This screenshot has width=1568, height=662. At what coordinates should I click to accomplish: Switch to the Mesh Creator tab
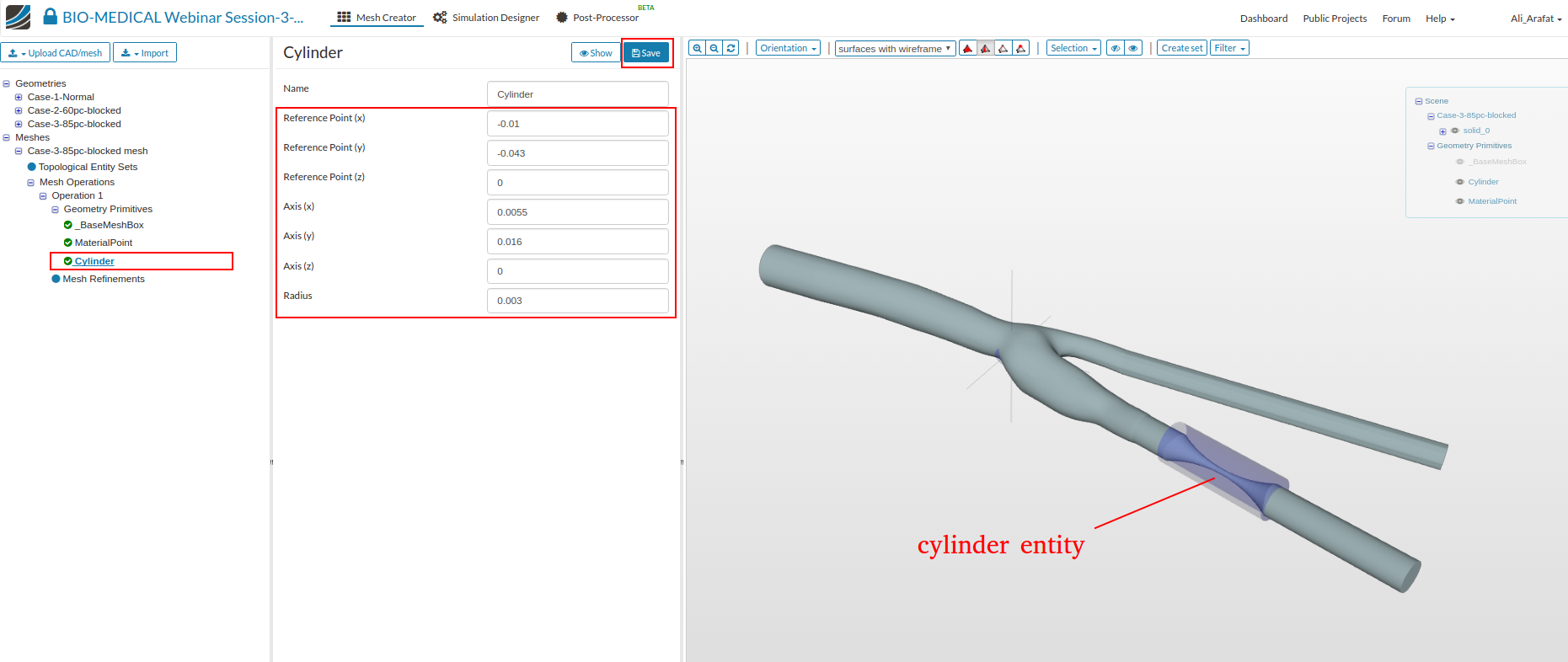[377, 18]
